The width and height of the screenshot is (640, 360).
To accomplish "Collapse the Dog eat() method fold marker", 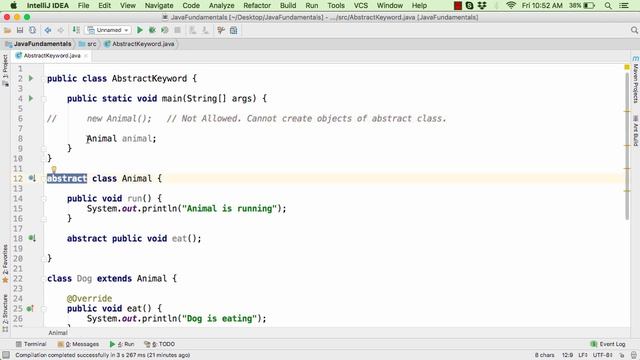I will (44, 309).
